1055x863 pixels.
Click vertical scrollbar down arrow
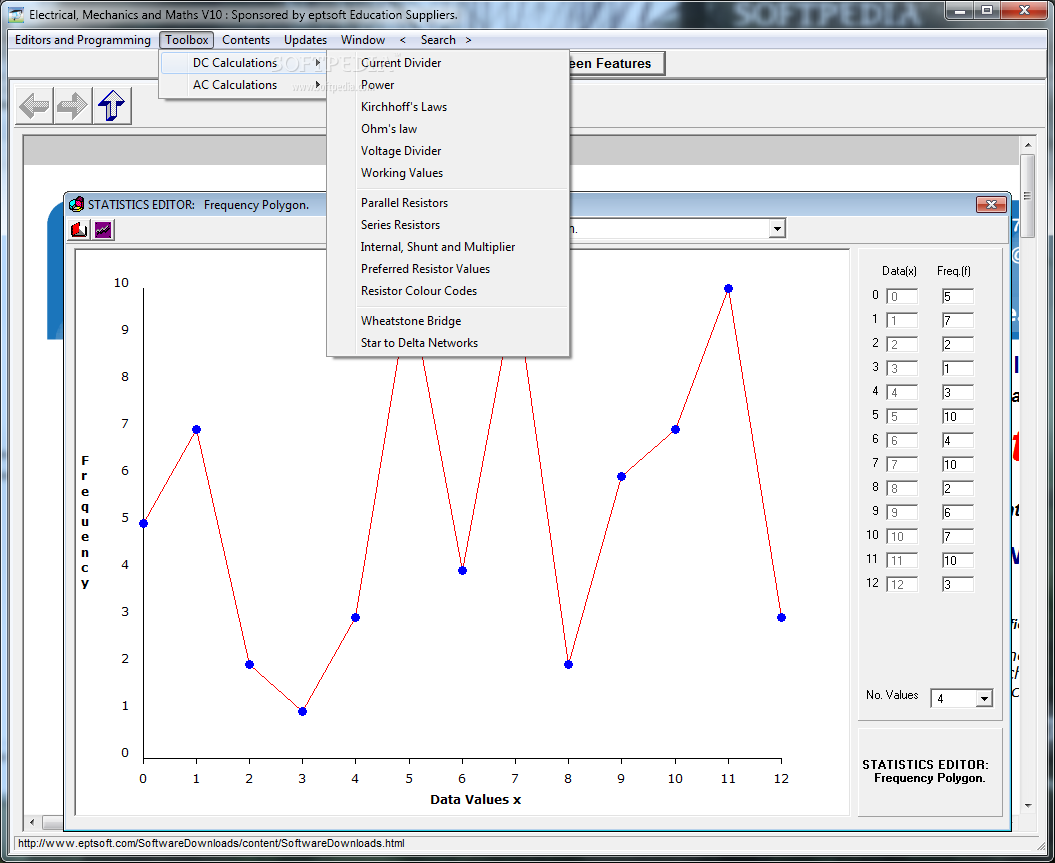coord(1027,805)
